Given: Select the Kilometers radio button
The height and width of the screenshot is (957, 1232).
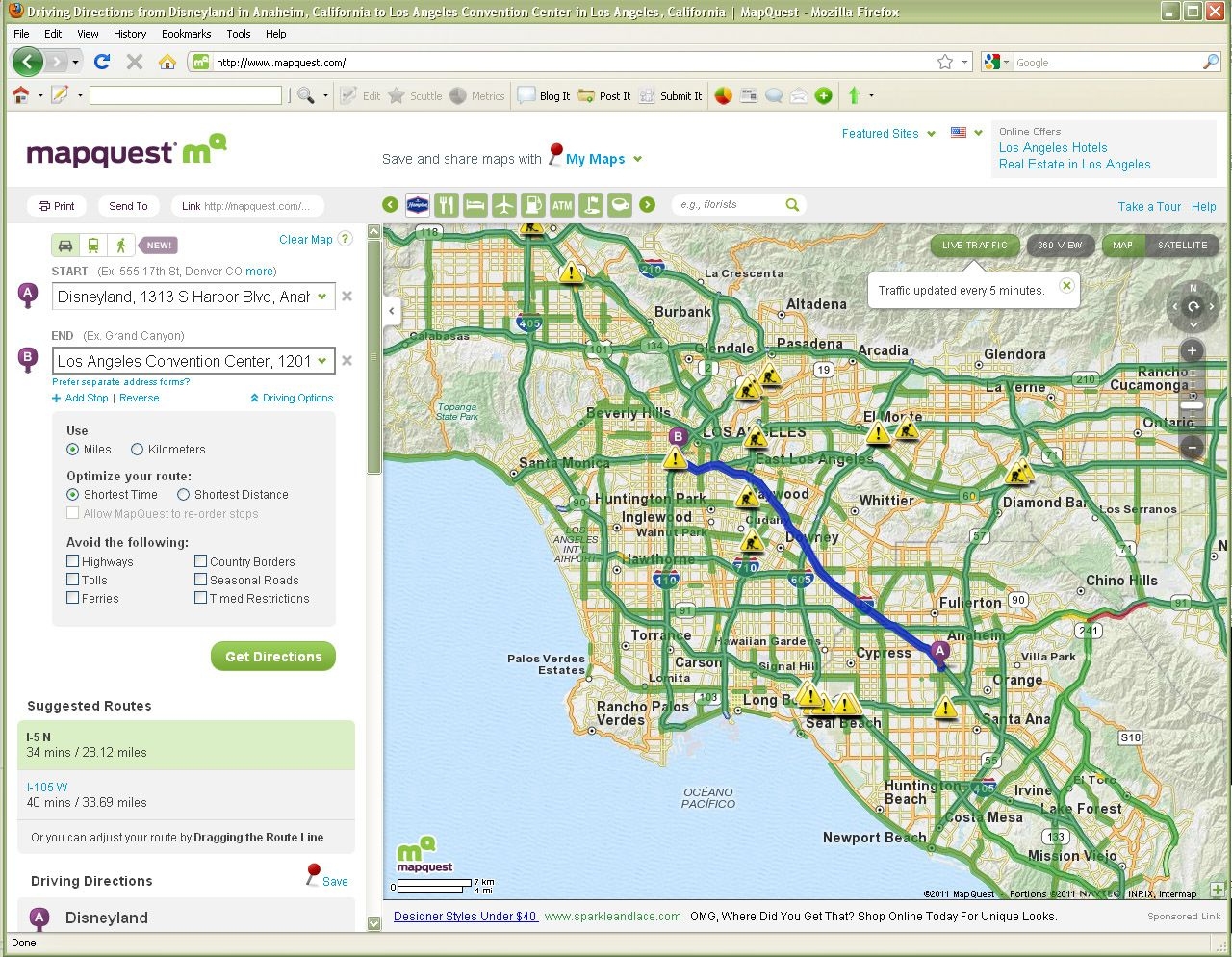Looking at the screenshot, I should (138, 450).
